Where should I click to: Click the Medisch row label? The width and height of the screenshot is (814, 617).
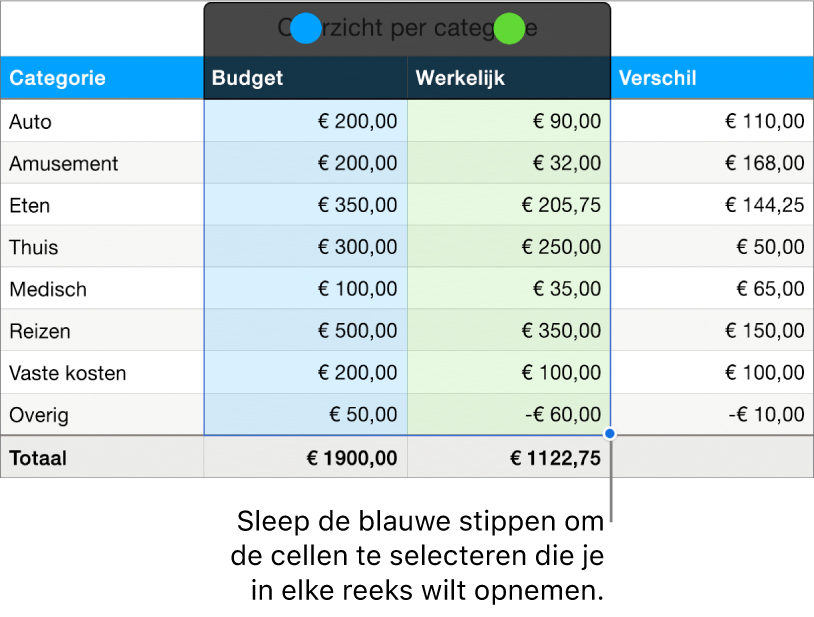point(48,290)
